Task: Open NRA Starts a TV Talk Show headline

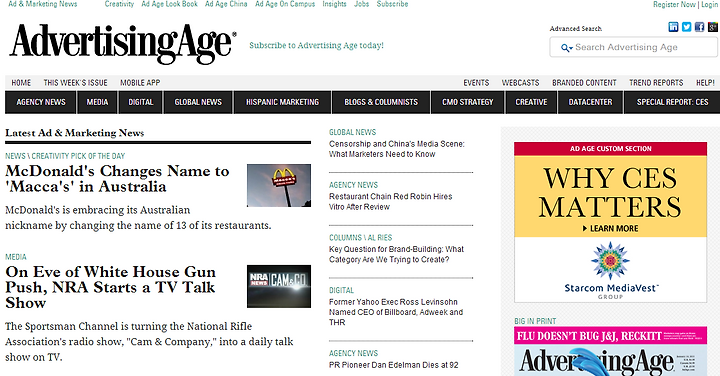Action: click(110, 287)
